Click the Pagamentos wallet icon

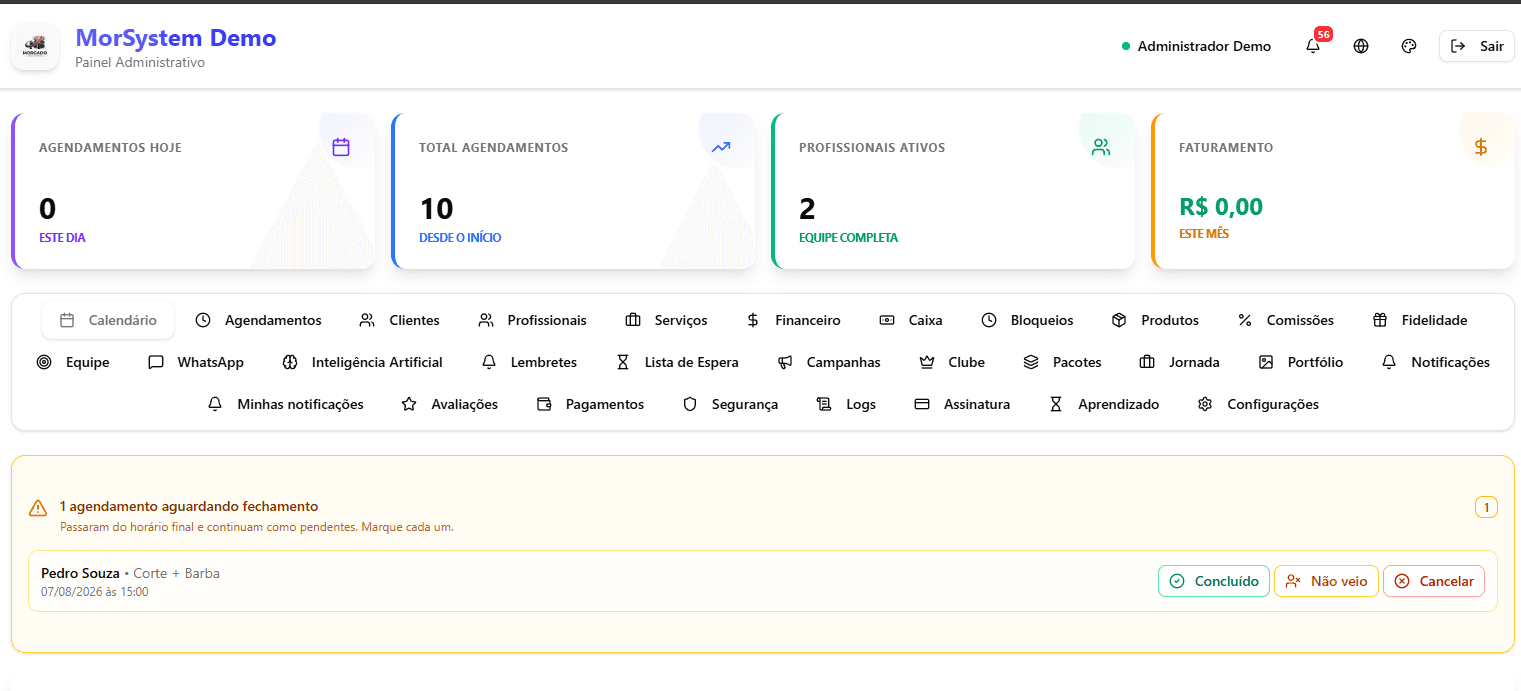(544, 404)
